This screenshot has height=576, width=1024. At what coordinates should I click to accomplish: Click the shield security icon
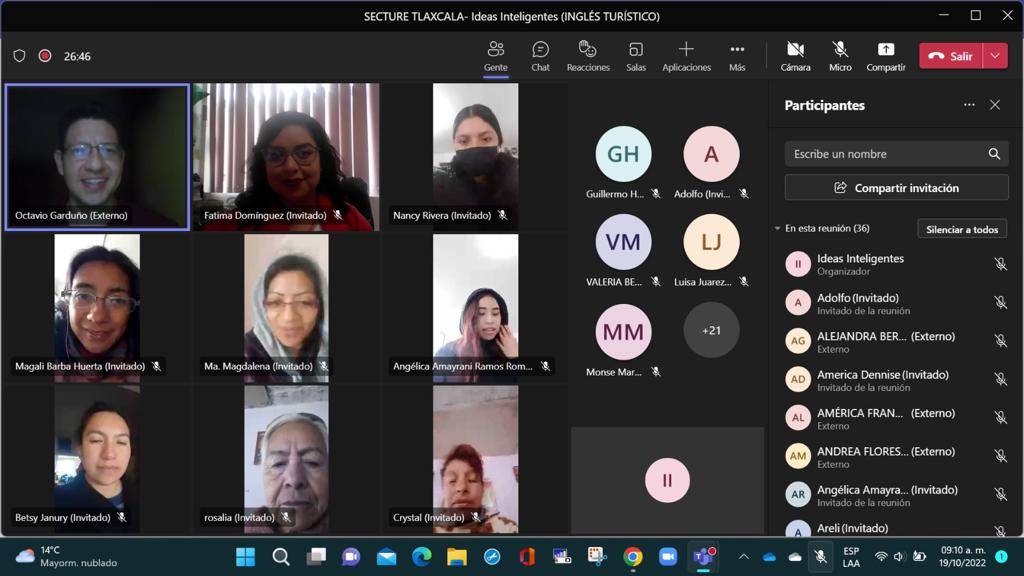[19, 56]
